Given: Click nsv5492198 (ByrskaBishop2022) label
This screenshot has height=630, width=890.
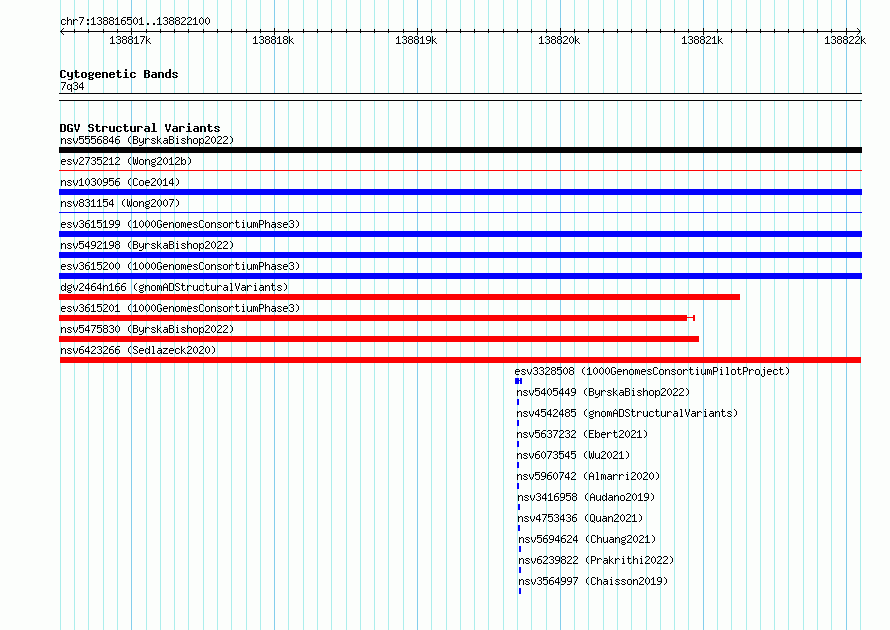Looking at the screenshot, I should pos(147,245).
